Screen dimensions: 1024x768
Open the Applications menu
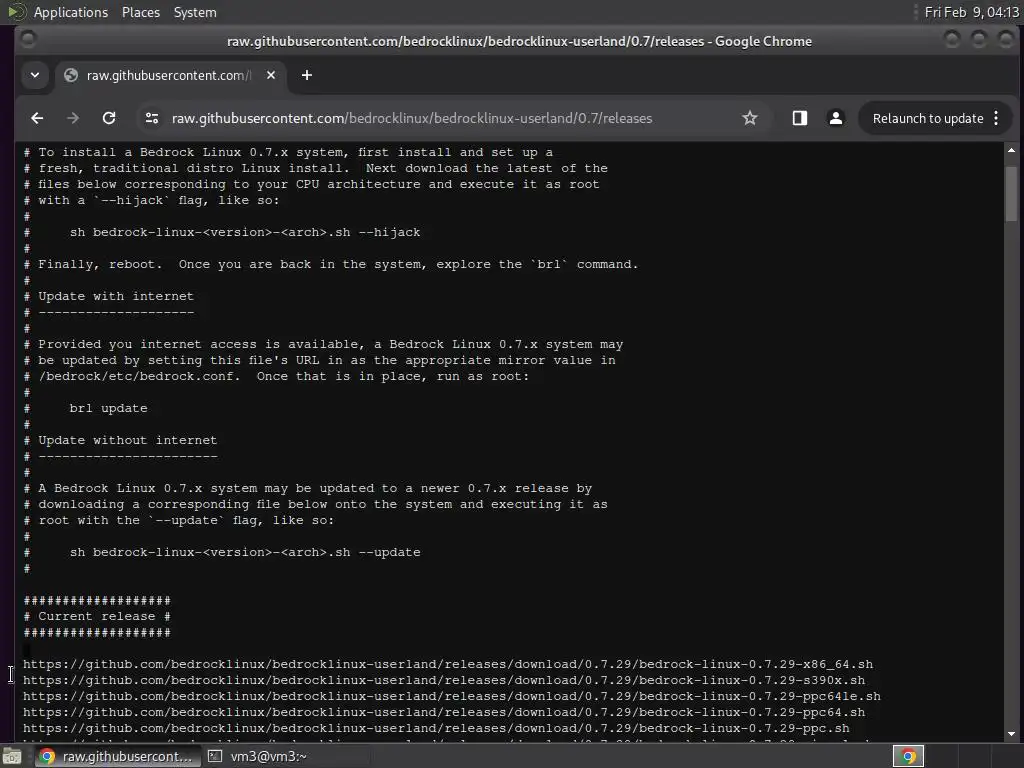[71, 12]
